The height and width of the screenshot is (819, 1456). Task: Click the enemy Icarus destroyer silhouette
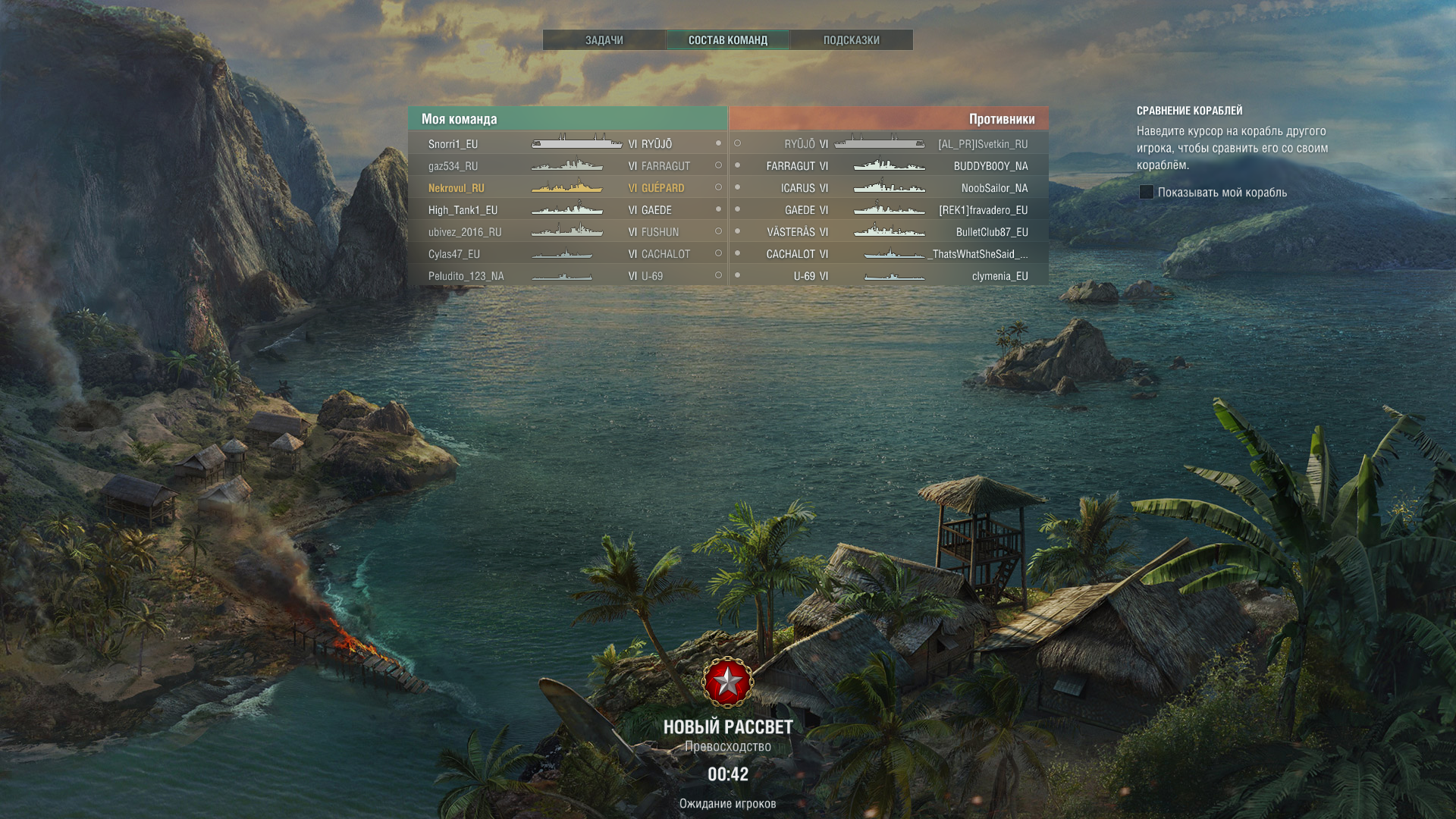click(x=890, y=186)
